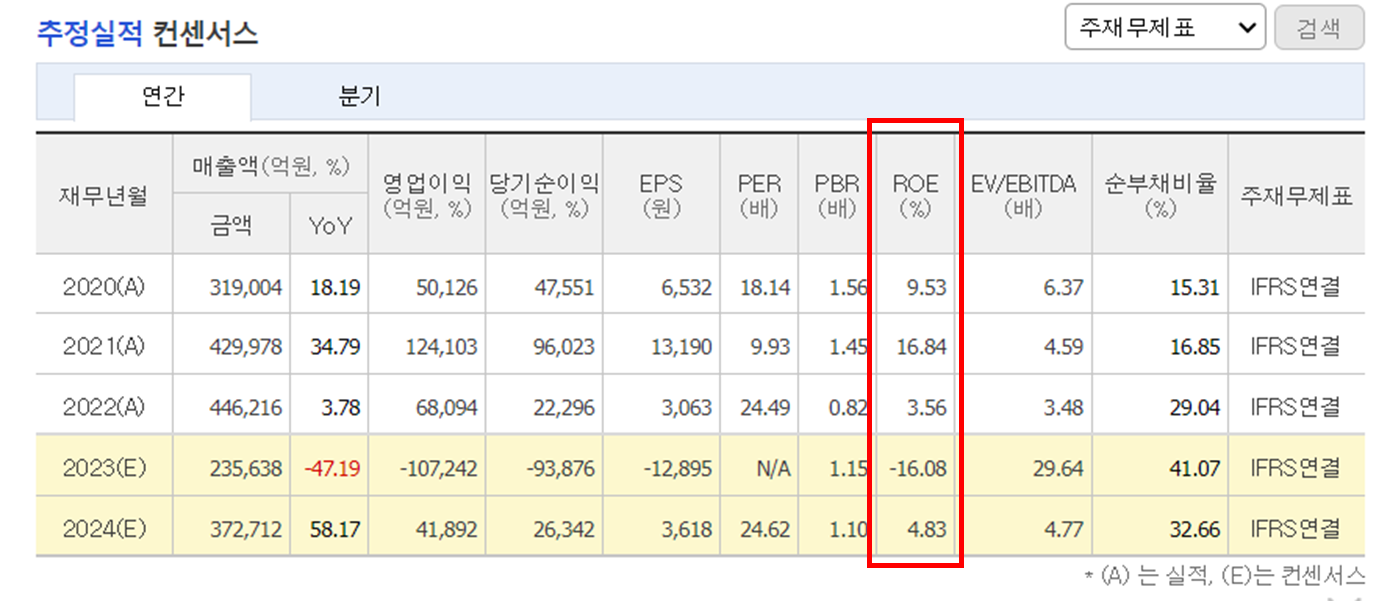The image size is (1390, 601).
Task: Select the 2024(E) row label
Action: point(104,527)
